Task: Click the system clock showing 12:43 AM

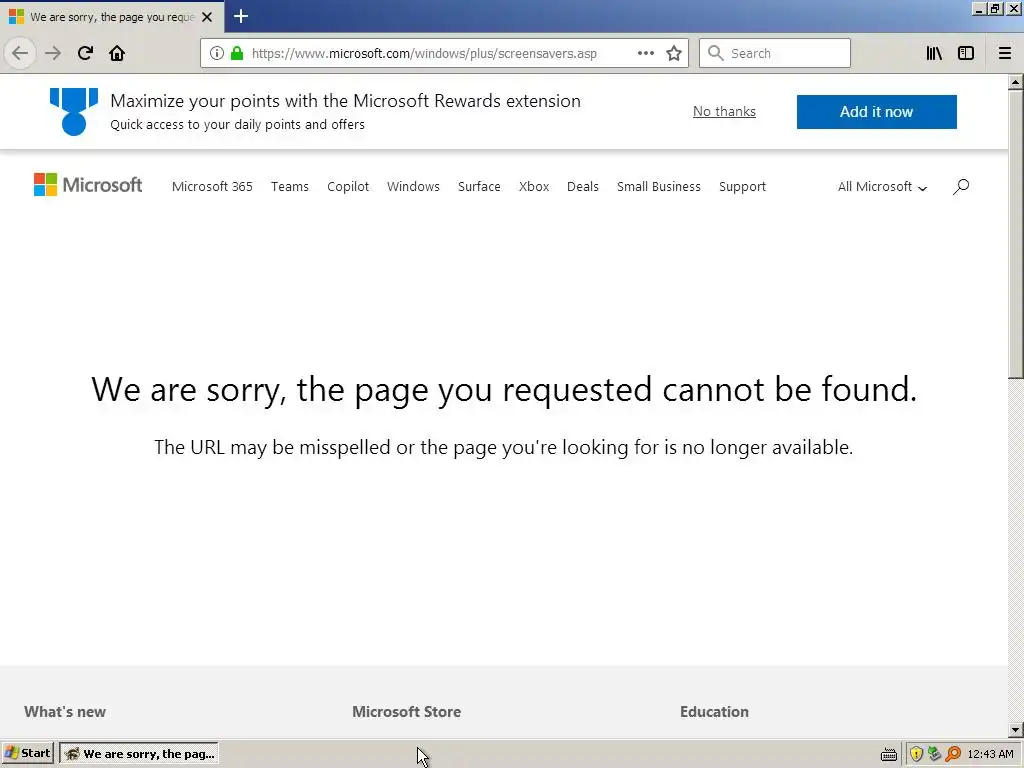Action: (990, 754)
